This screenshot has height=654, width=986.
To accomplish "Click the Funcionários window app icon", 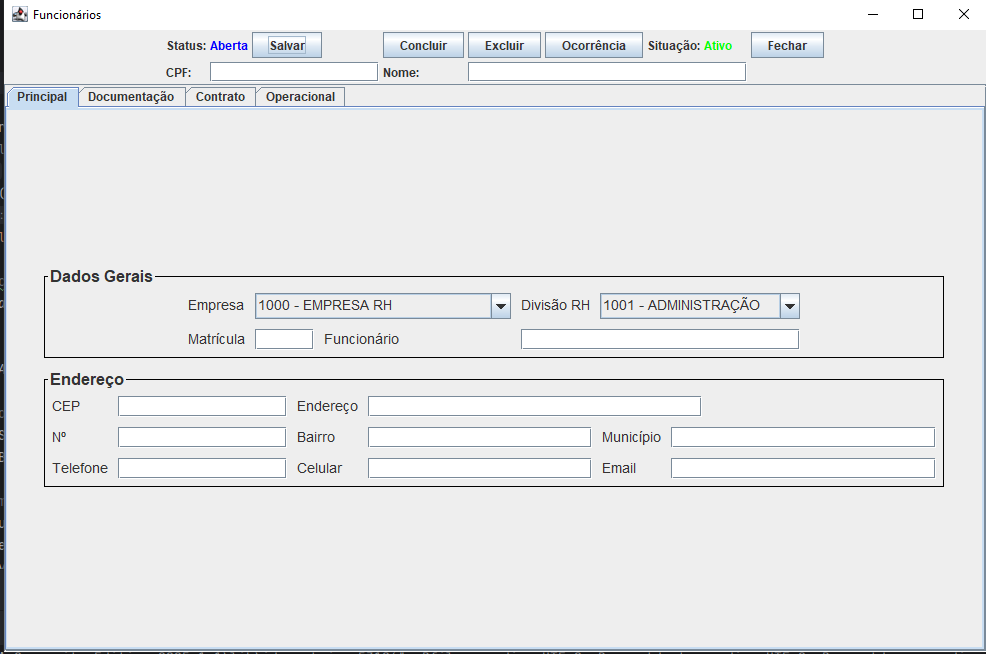I will point(20,14).
